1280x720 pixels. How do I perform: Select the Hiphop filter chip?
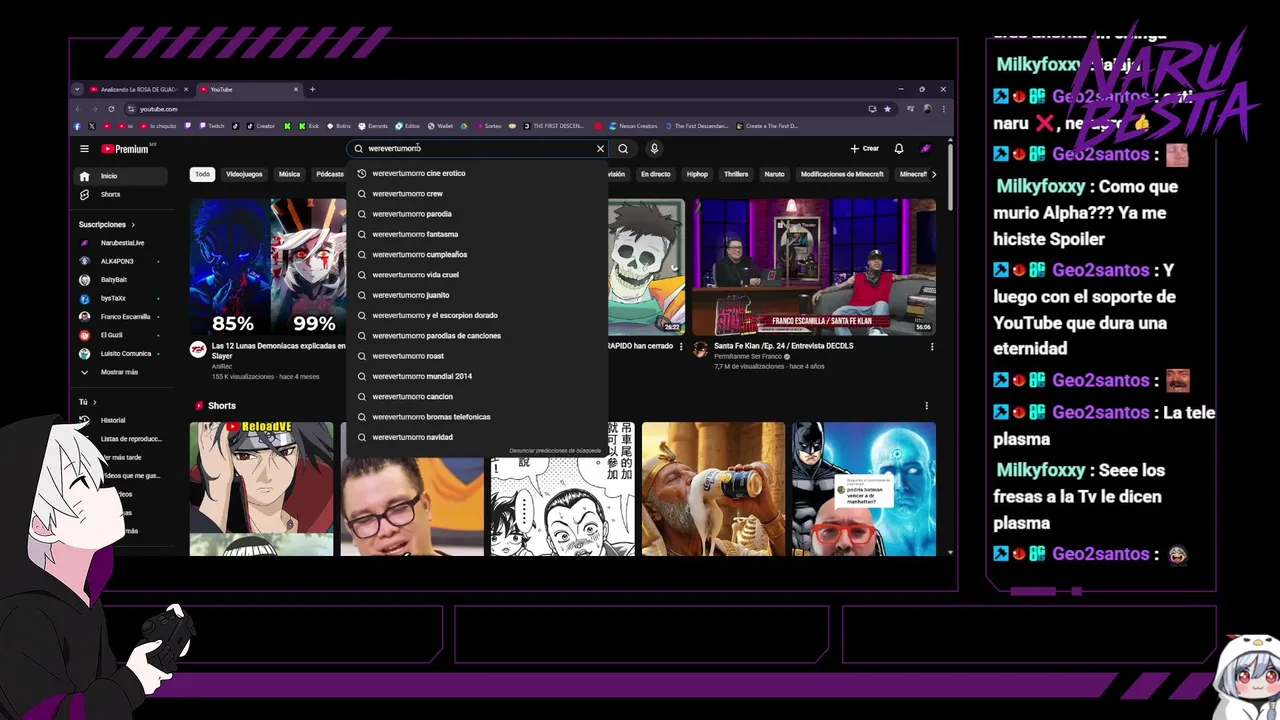697,174
